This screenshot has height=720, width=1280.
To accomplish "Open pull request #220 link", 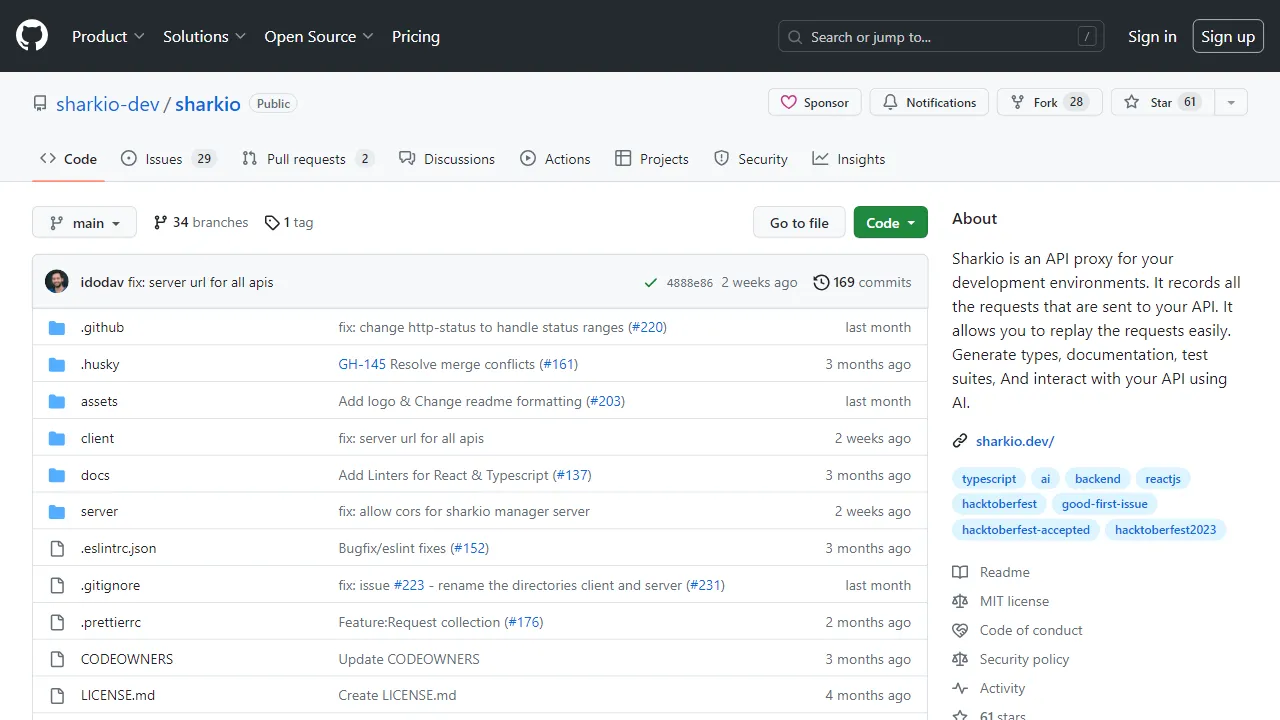I will click(647, 327).
